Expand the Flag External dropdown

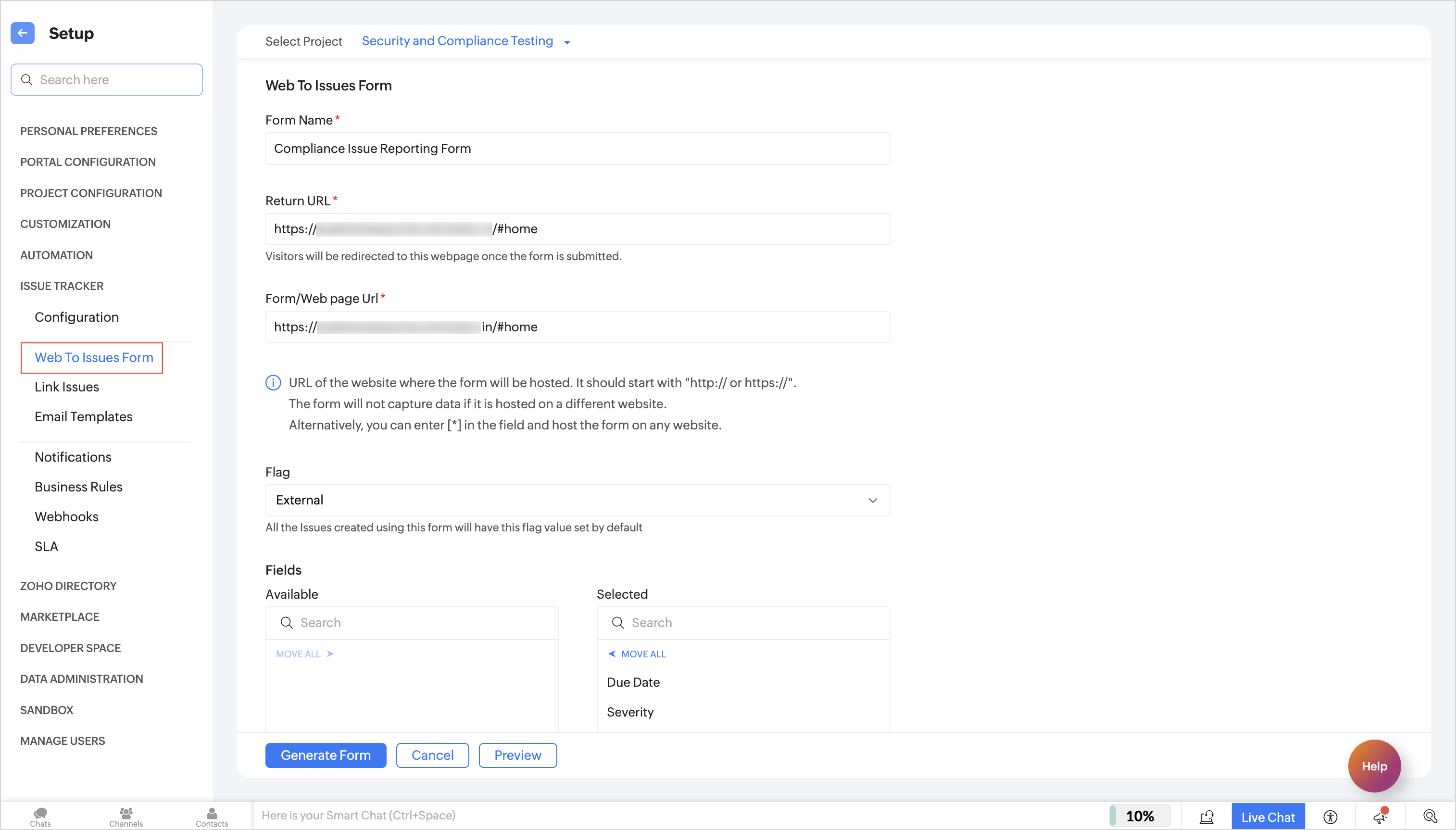click(577, 500)
